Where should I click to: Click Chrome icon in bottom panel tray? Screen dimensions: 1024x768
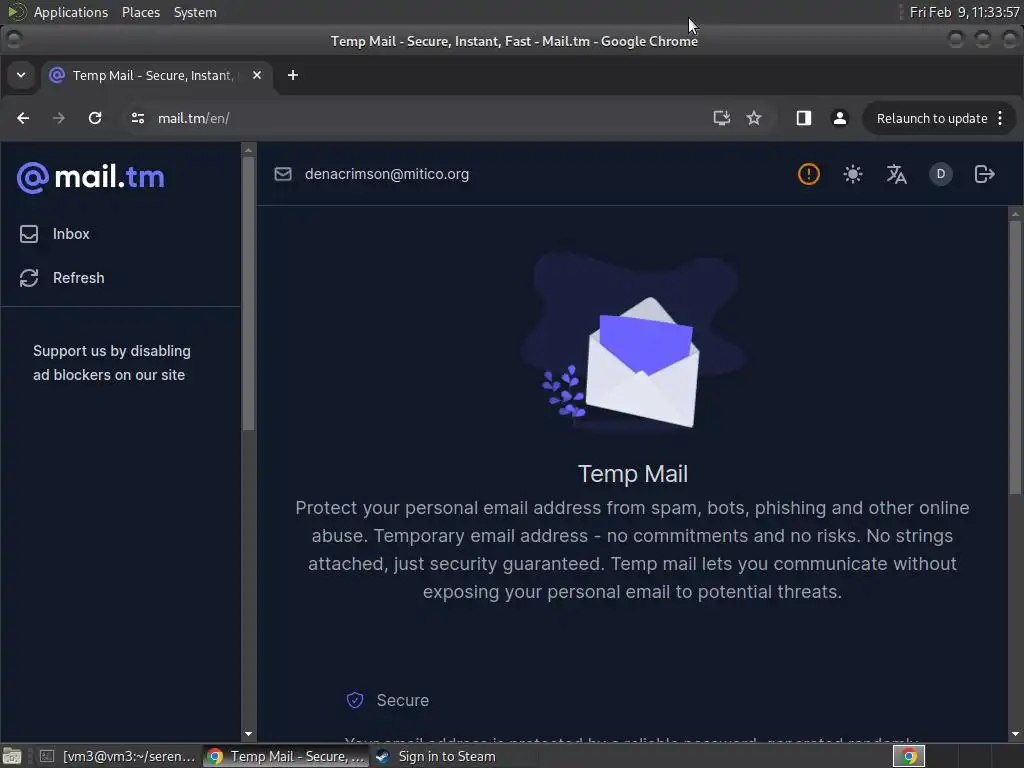coord(909,756)
